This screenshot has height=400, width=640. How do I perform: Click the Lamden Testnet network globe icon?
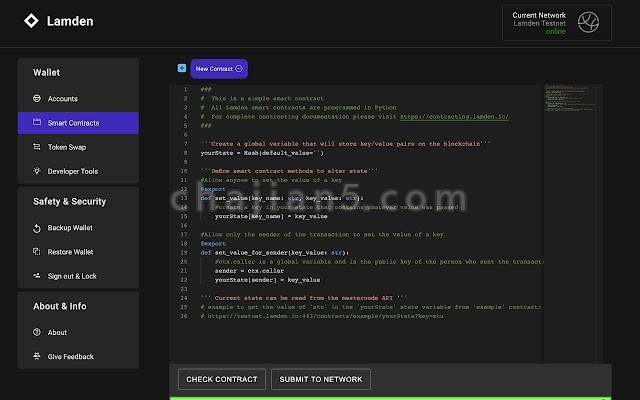(x=588, y=22)
